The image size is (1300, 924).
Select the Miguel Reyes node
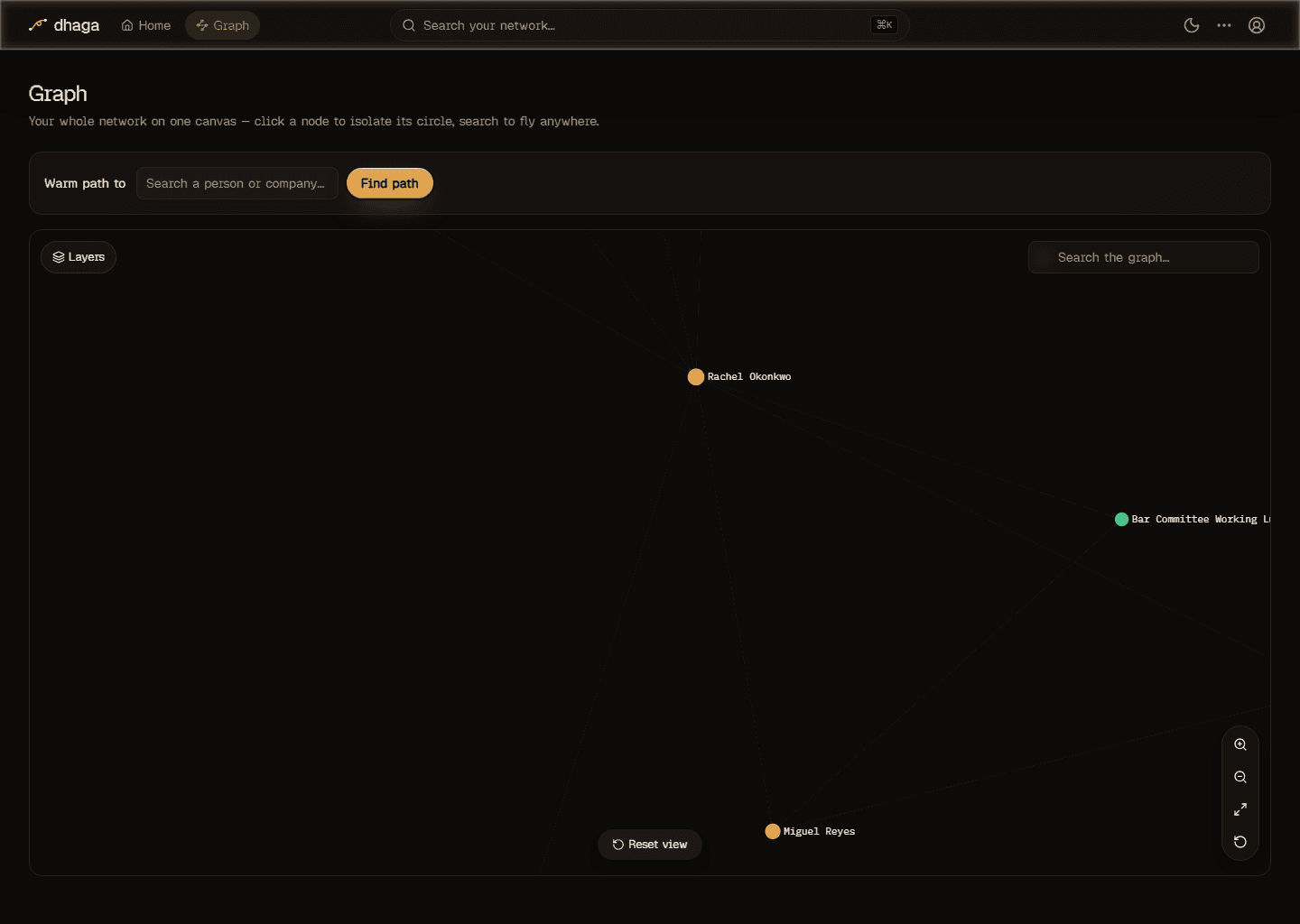click(773, 832)
